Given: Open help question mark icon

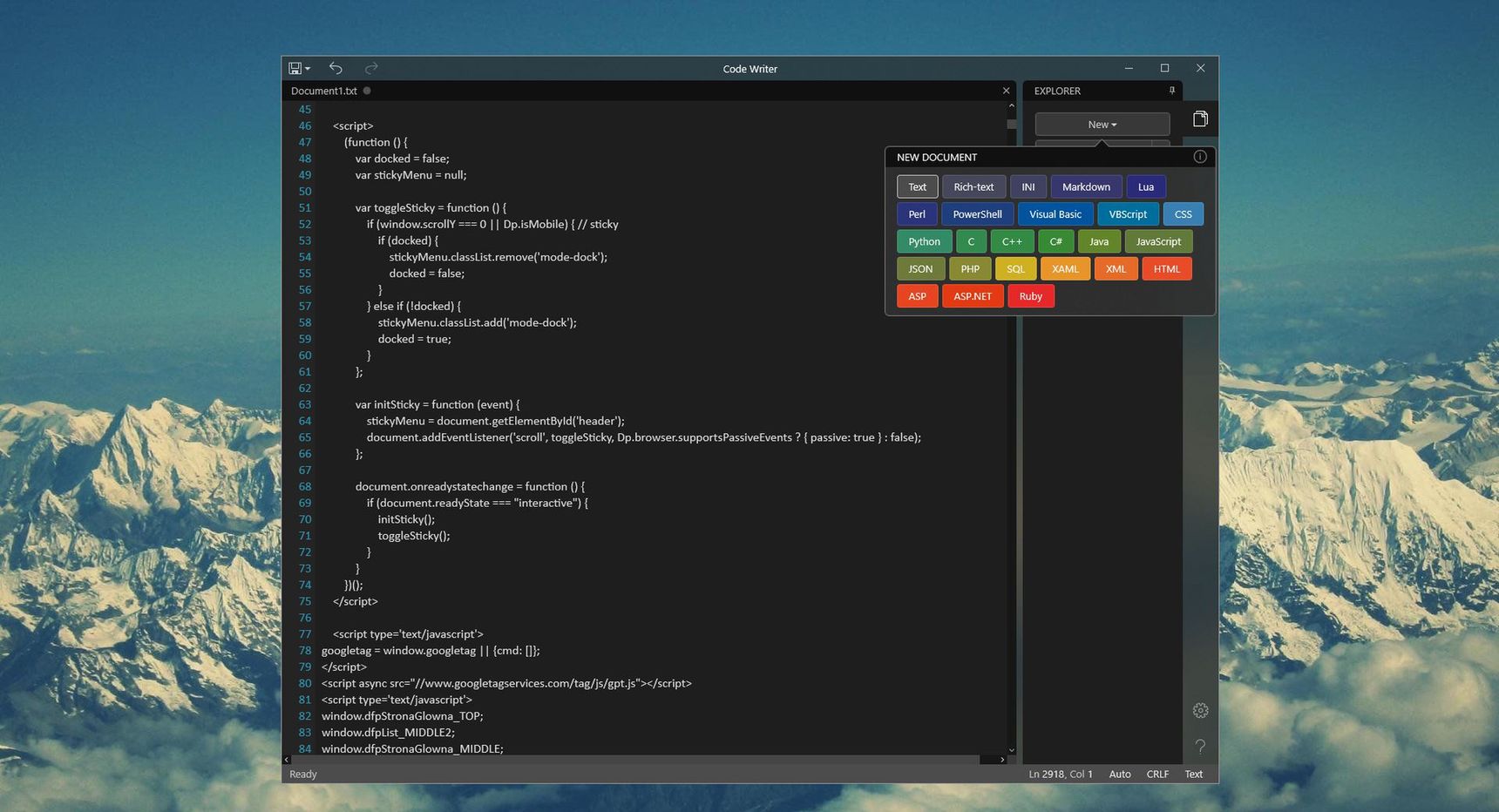Looking at the screenshot, I should [x=1200, y=747].
